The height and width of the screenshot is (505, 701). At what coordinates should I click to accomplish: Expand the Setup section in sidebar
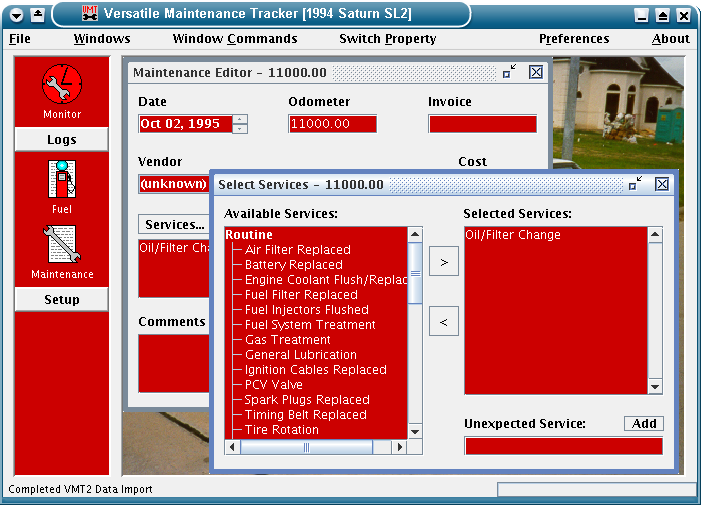[61, 300]
